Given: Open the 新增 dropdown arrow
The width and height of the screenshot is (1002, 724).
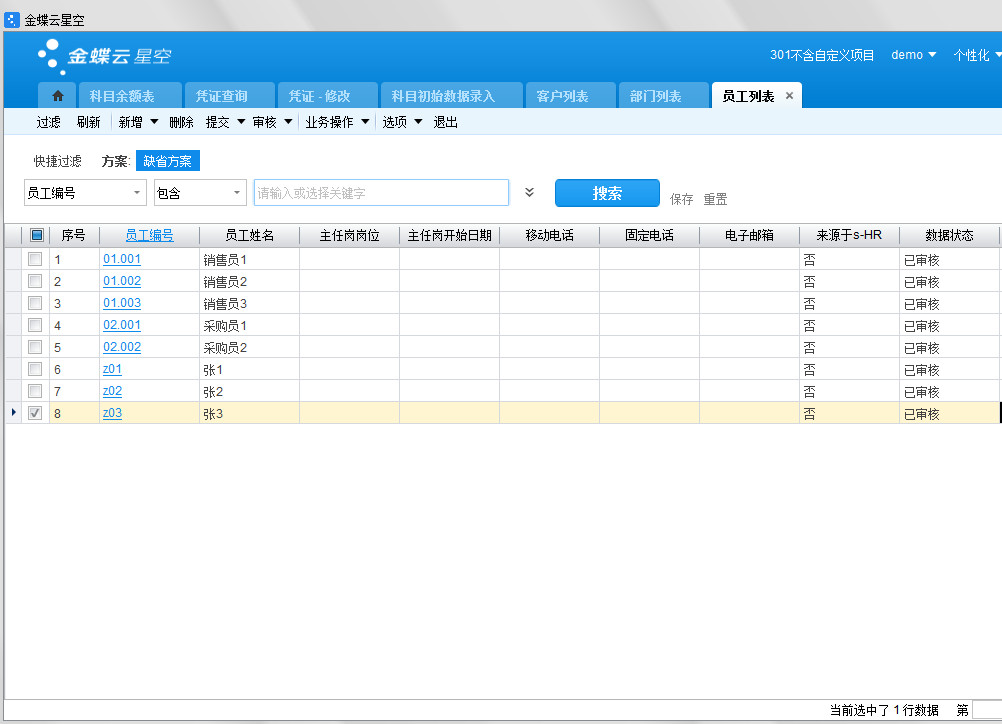Looking at the screenshot, I should coord(154,122).
